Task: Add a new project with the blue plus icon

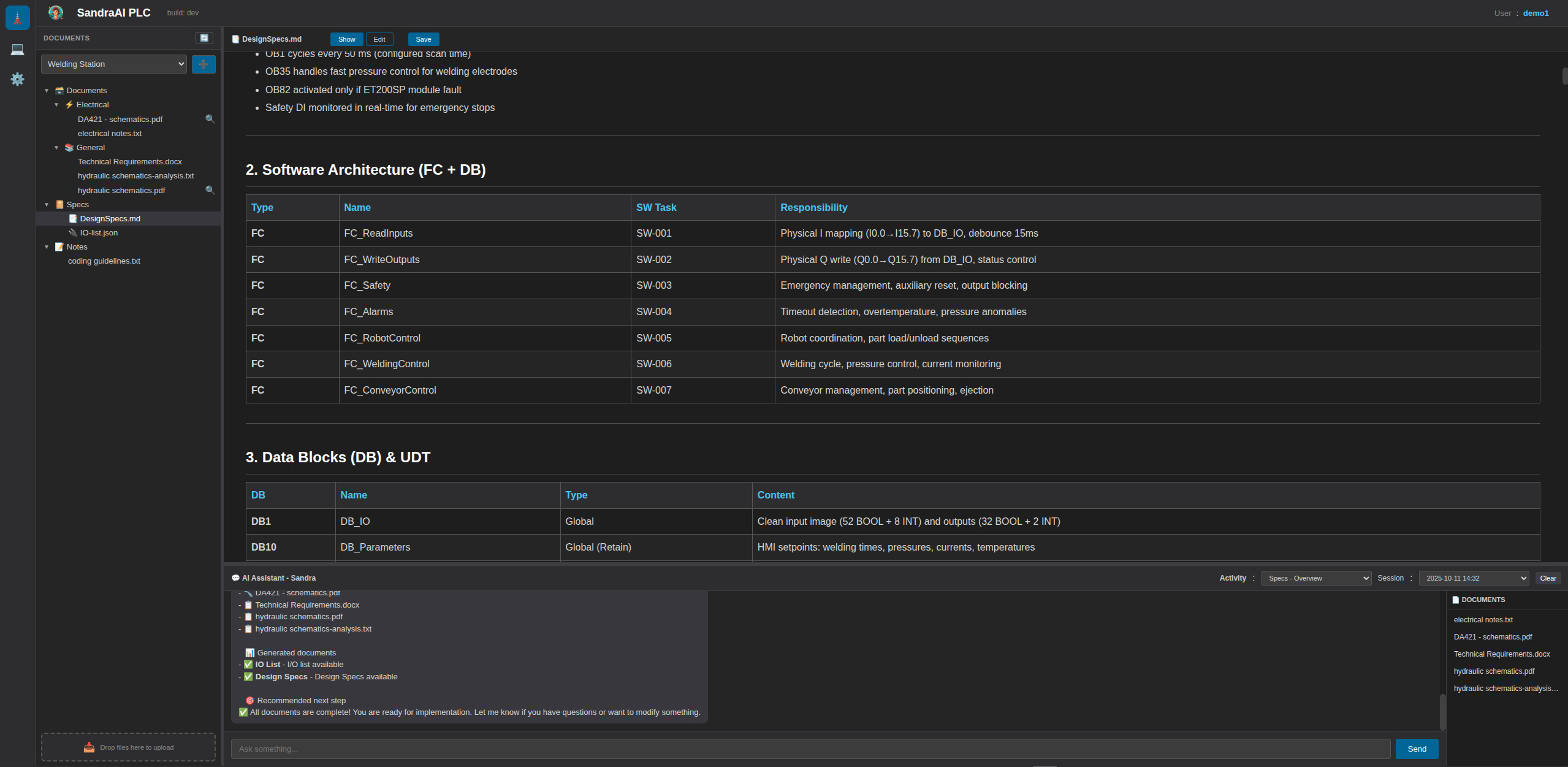Action: coord(204,64)
